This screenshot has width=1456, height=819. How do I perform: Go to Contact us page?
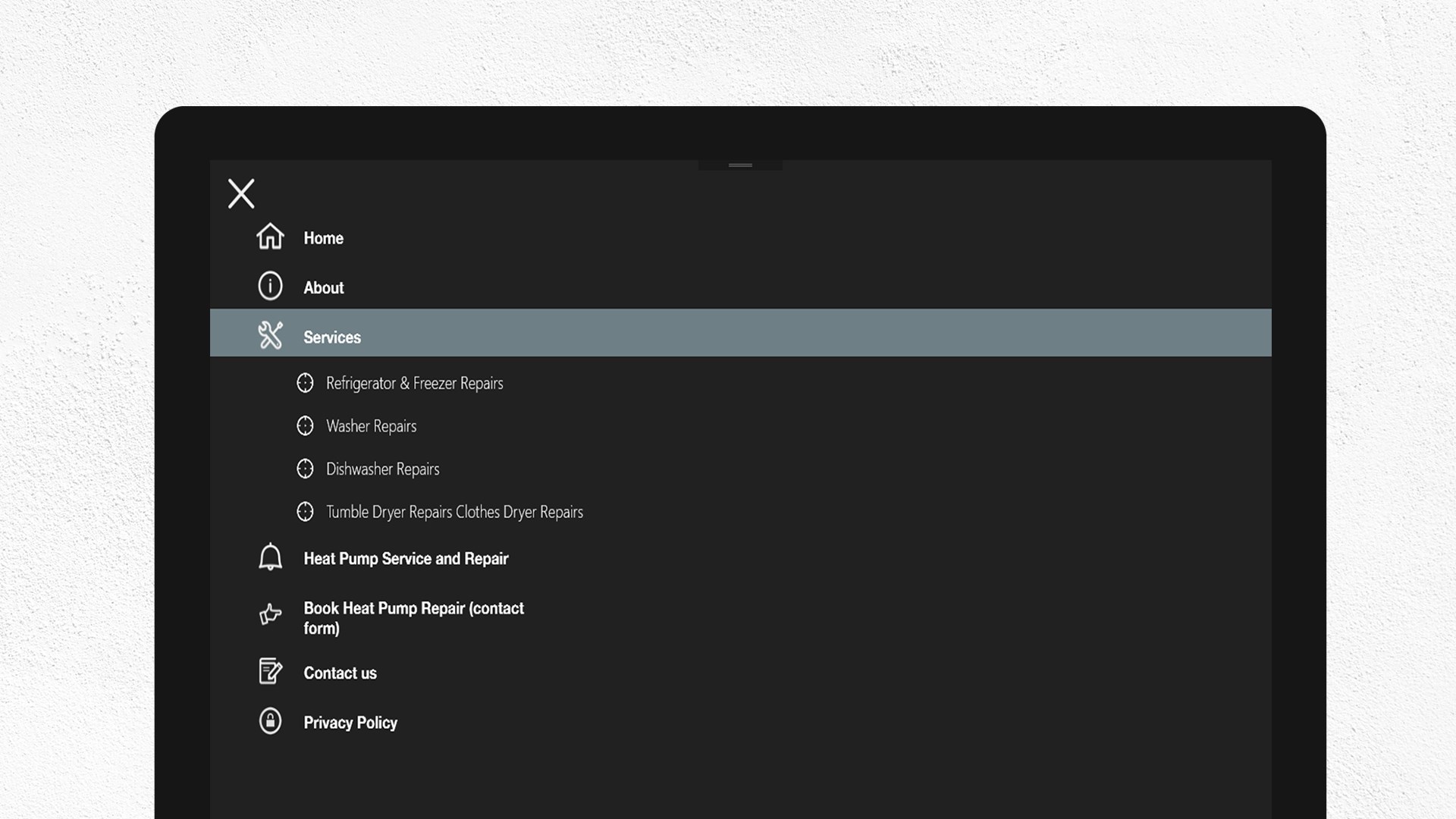(x=340, y=673)
